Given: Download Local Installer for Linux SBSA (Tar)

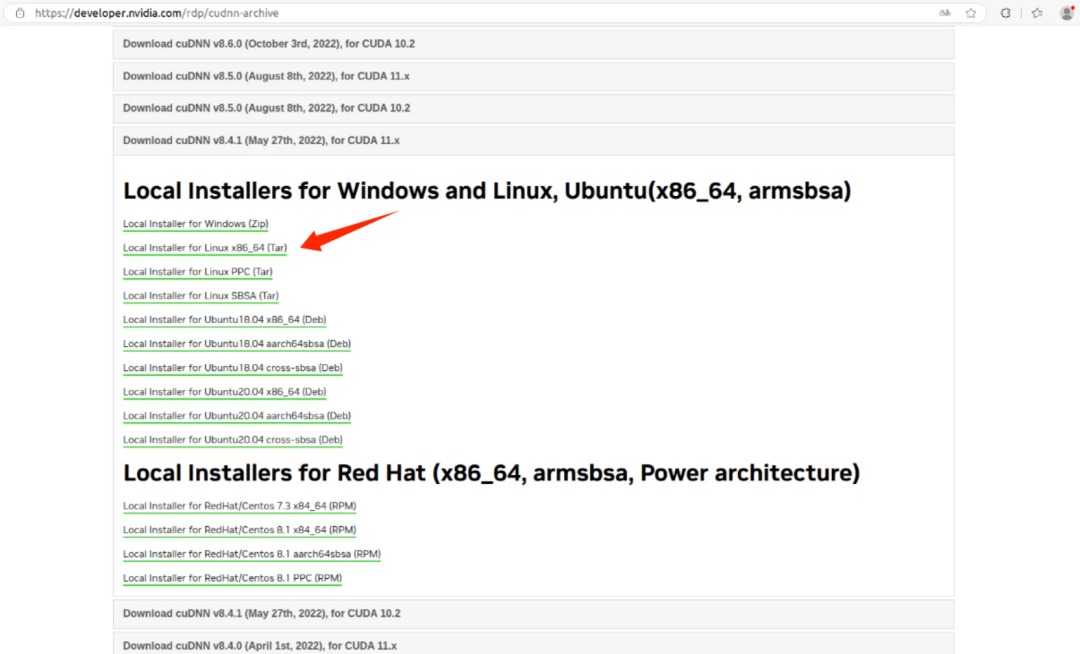Looking at the screenshot, I should [x=200, y=296].
